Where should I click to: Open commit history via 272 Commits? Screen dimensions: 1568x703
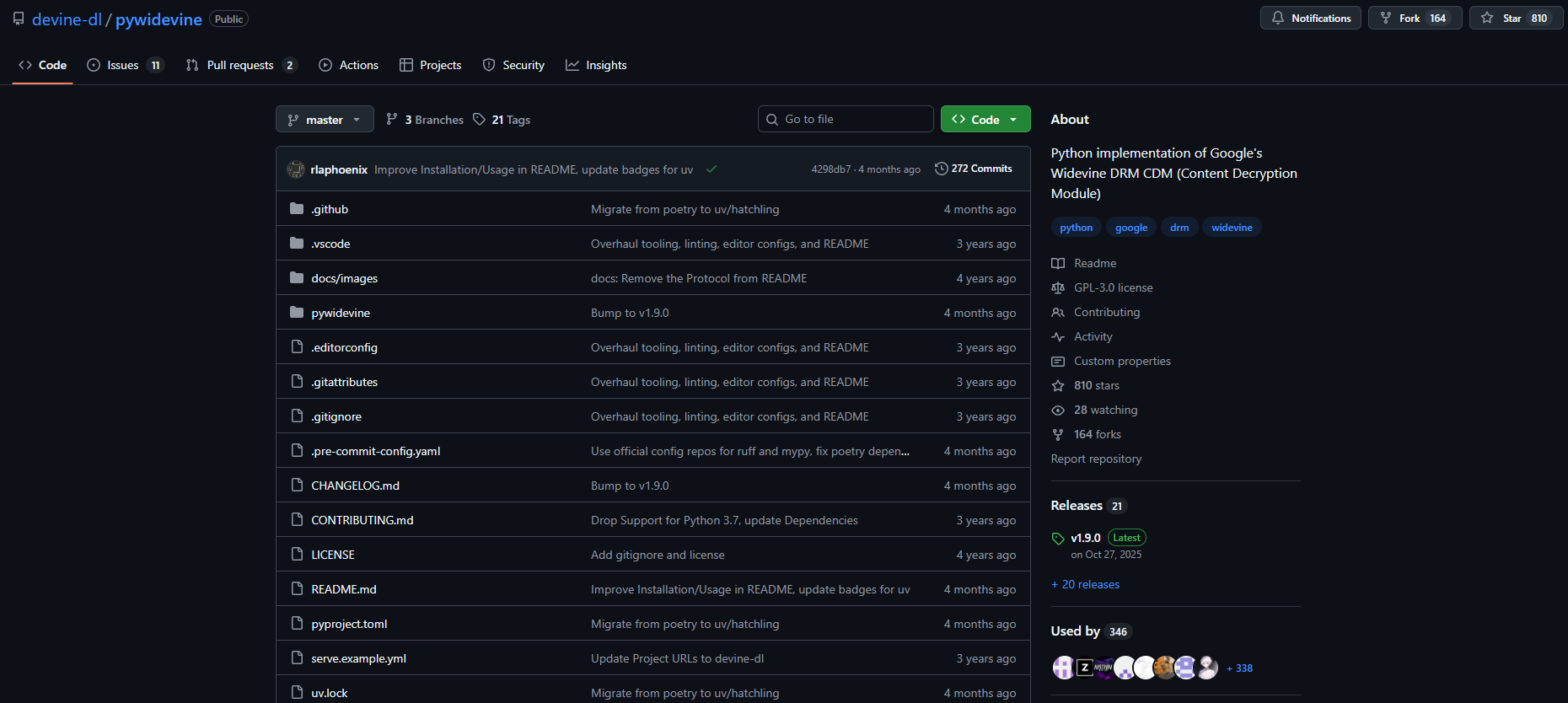[x=974, y=169]
